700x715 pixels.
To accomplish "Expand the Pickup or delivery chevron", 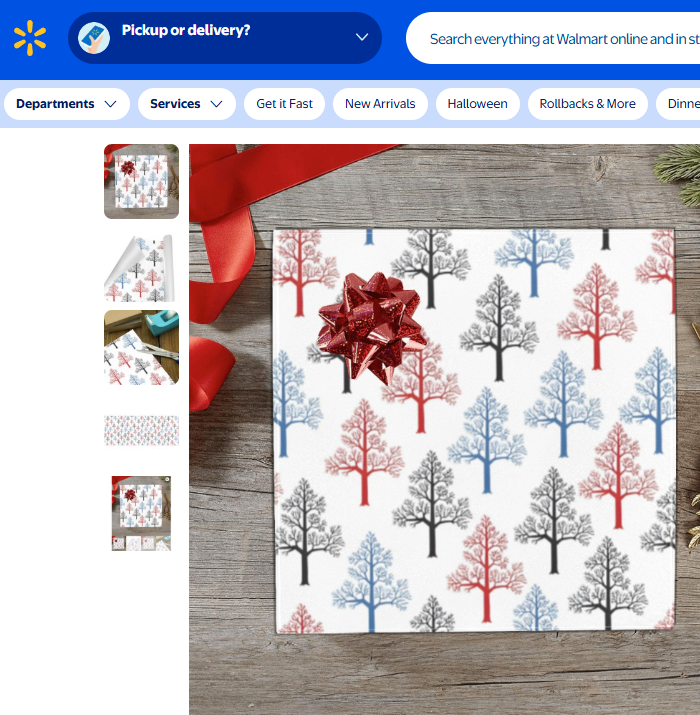I will [x=362, y=37].
